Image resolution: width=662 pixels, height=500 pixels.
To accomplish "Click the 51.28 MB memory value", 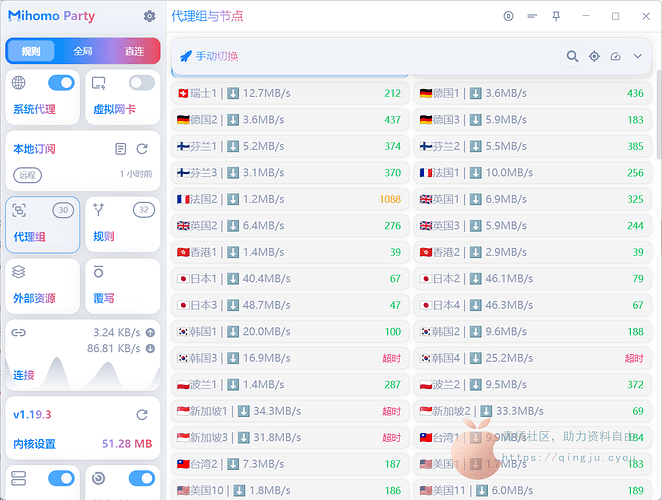I will pos(127,444).
